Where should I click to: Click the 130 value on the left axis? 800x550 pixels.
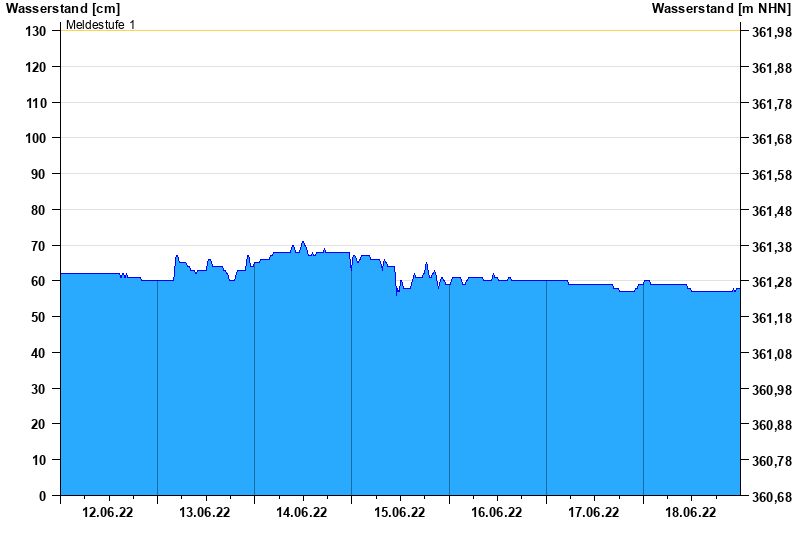[x=36, y=31]
